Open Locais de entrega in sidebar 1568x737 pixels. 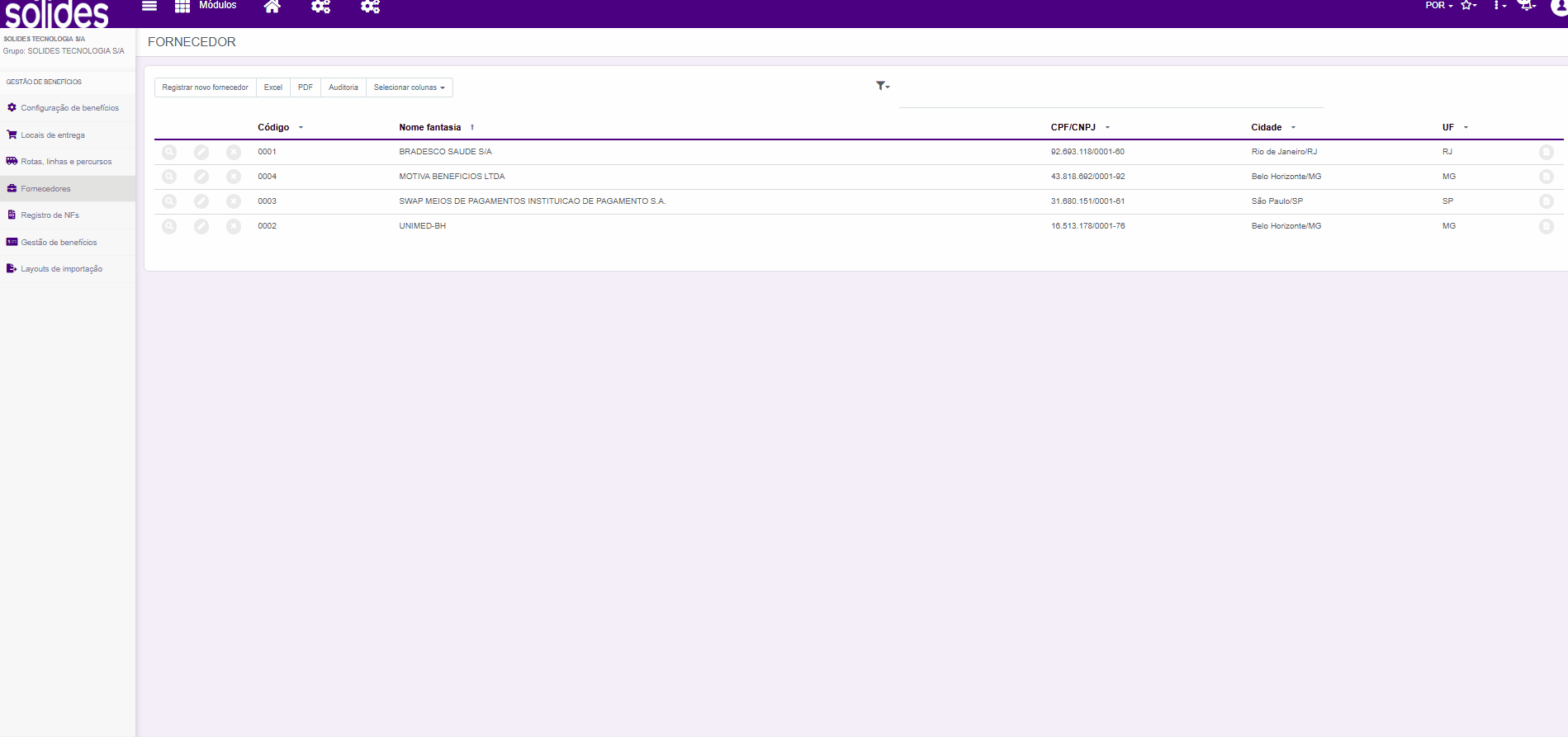point(68,135)
